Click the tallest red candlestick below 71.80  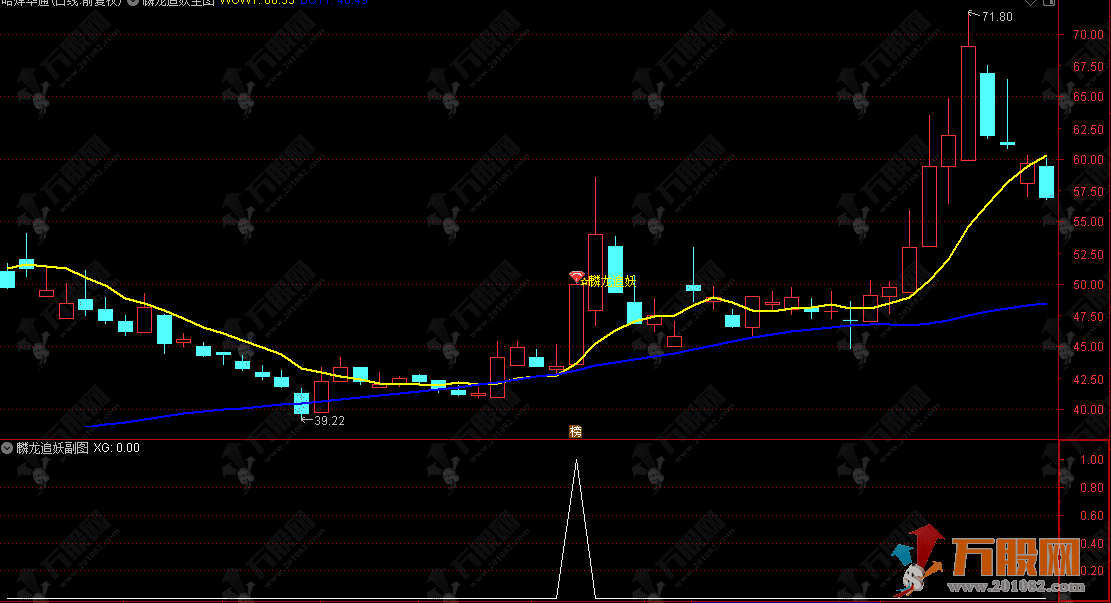tap(968, 103)
